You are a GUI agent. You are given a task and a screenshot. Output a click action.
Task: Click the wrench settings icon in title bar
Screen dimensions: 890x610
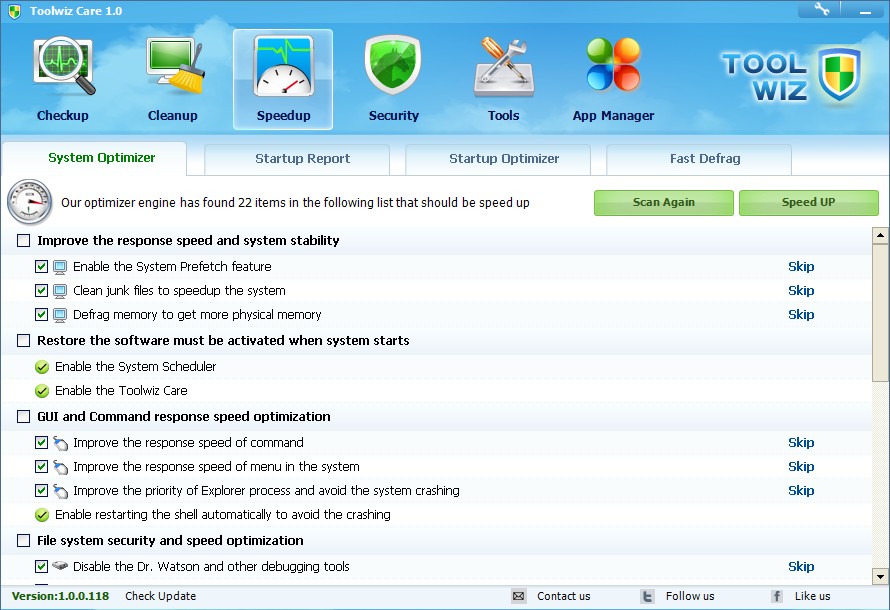(x=821, y=9)
